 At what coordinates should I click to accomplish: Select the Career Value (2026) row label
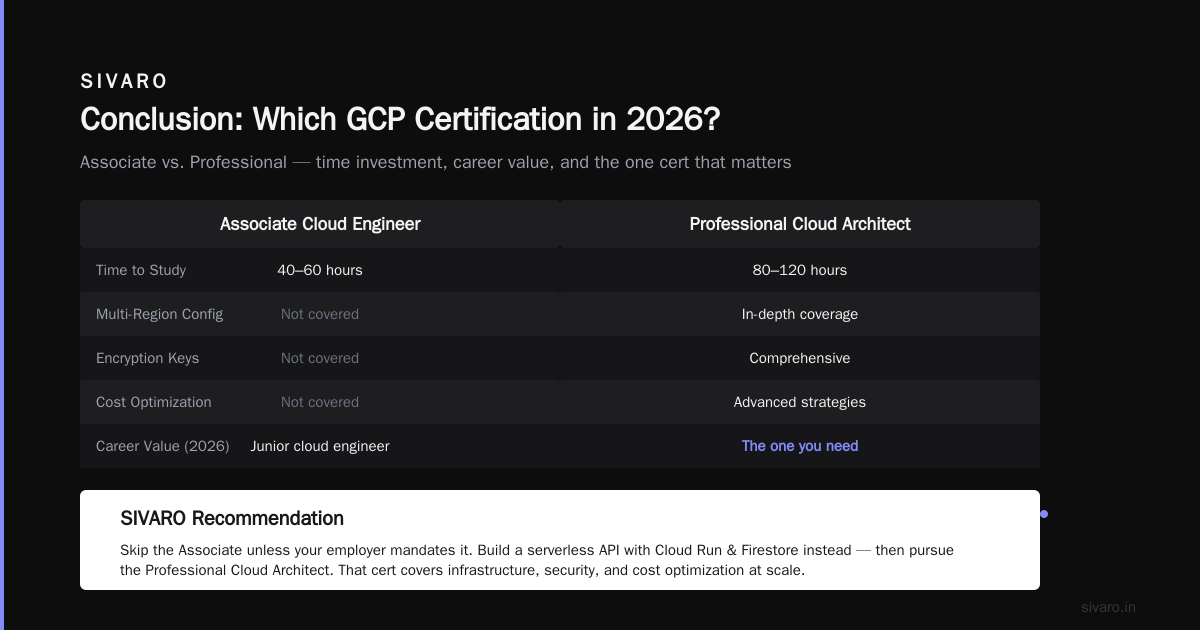pos(163,446)
